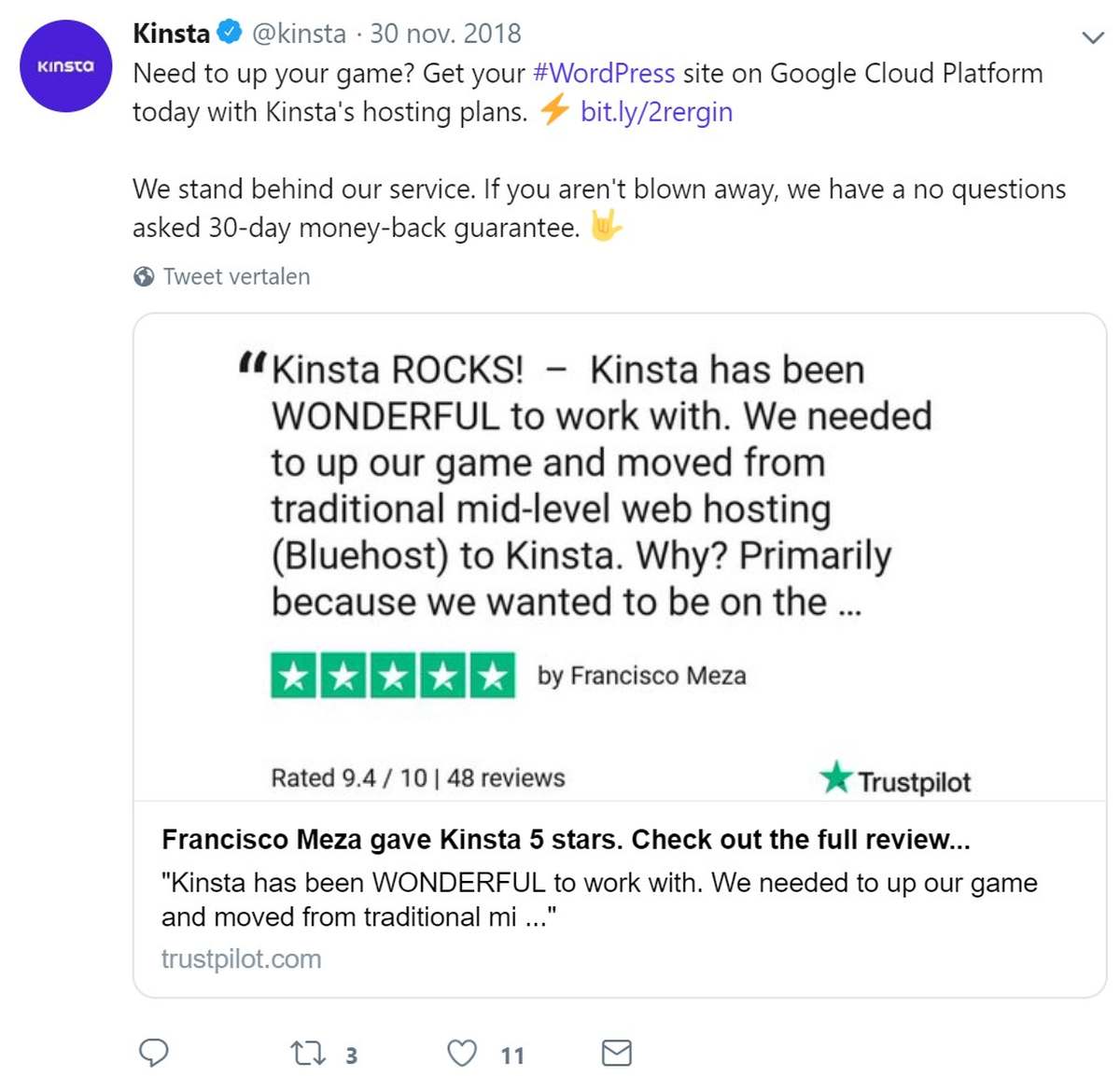This screenshot has width=1120, height=1076.
Task: Like the tweet with heart icon
Action: [462, 1053]
